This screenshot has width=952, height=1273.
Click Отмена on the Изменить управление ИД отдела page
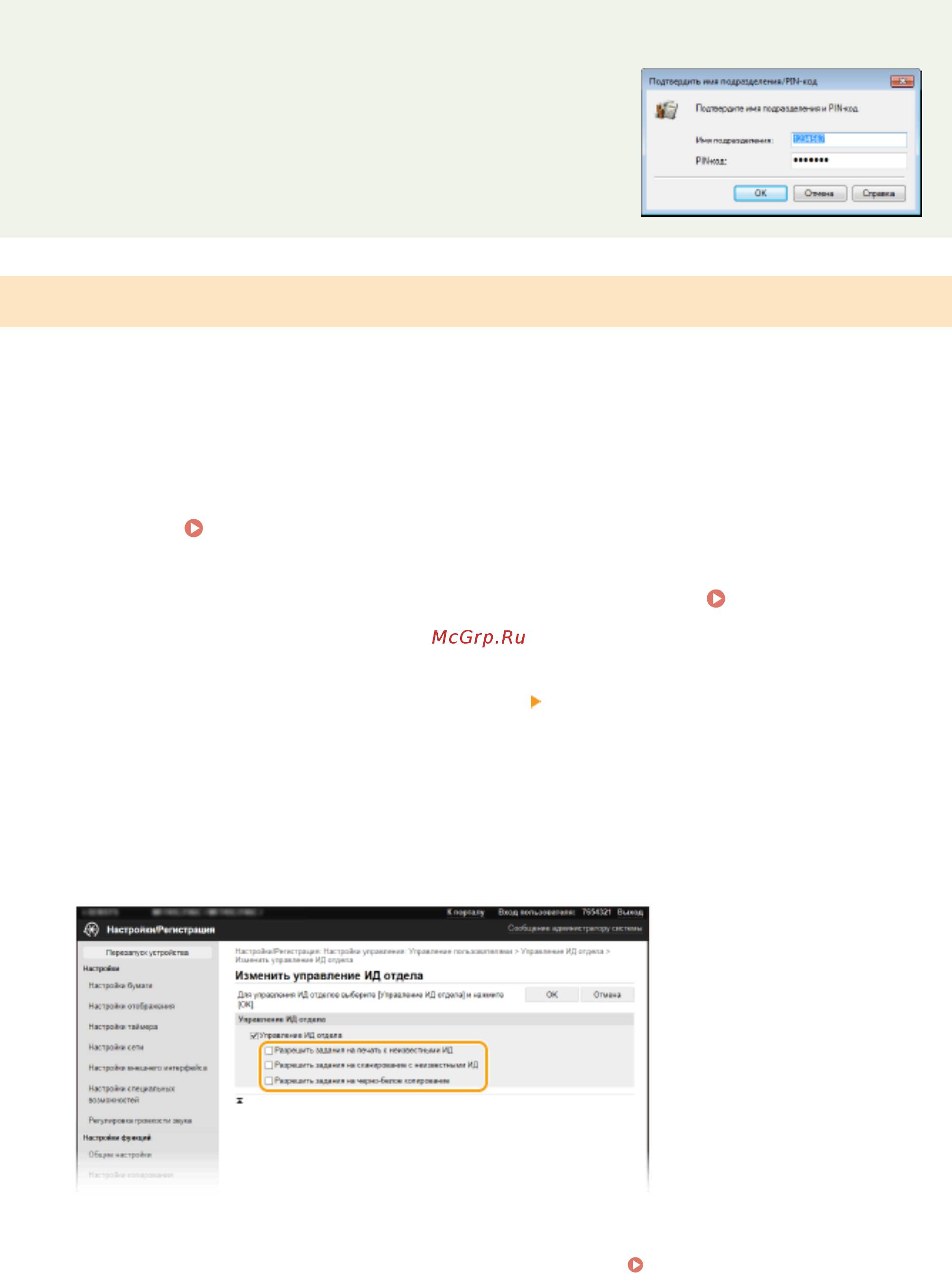607,995
